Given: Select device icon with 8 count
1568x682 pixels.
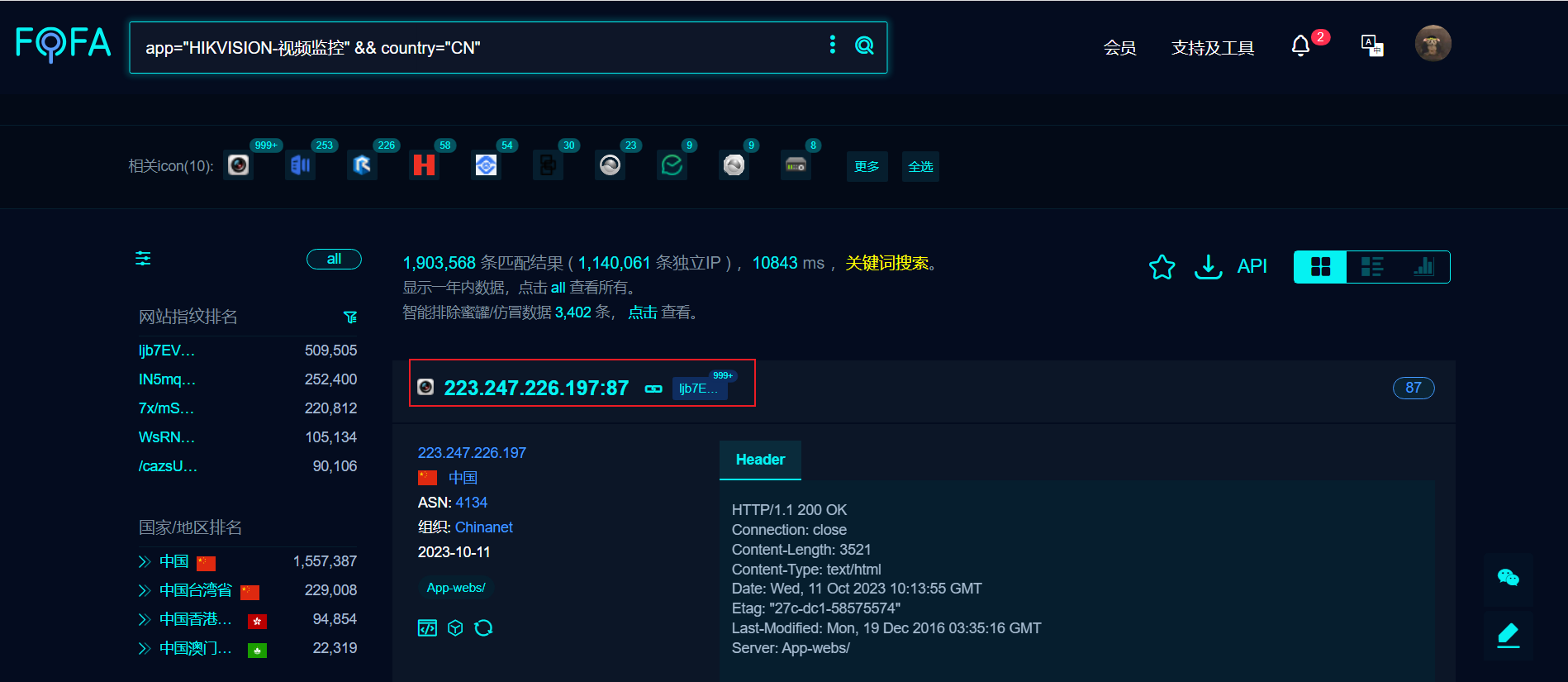Looking at the screenshot, I should (x=796, y=165).
